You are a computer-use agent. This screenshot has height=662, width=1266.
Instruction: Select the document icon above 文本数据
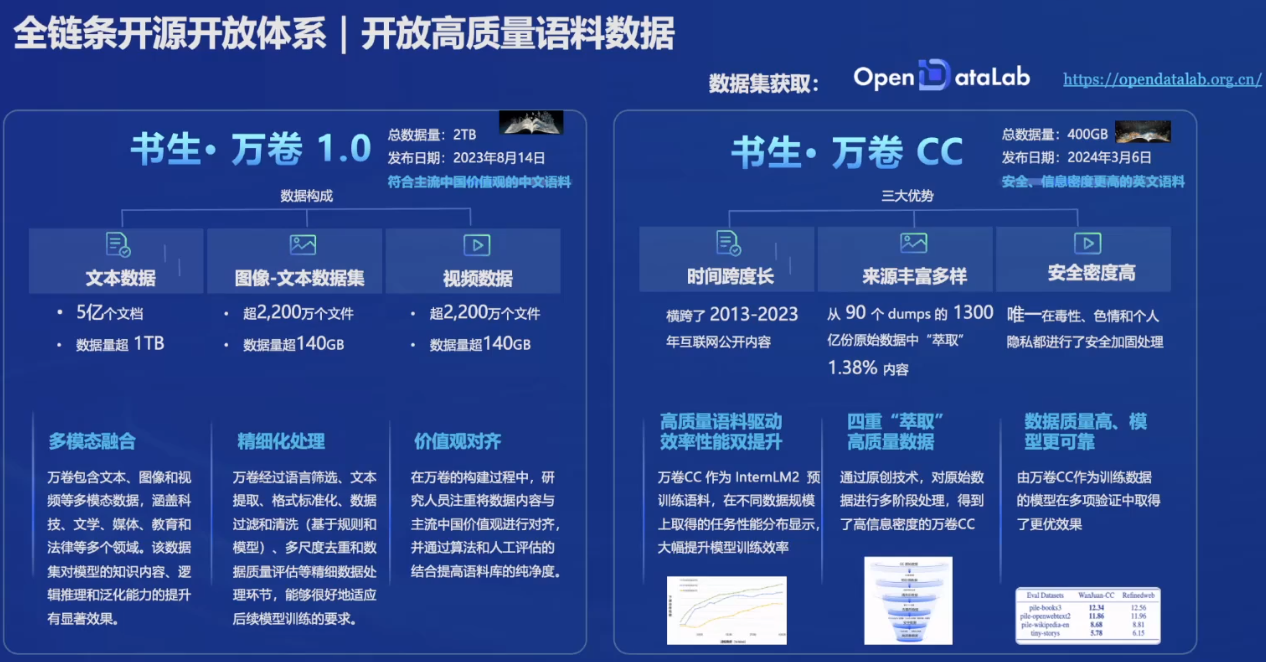pyautogui.click(x=118, y=245)
